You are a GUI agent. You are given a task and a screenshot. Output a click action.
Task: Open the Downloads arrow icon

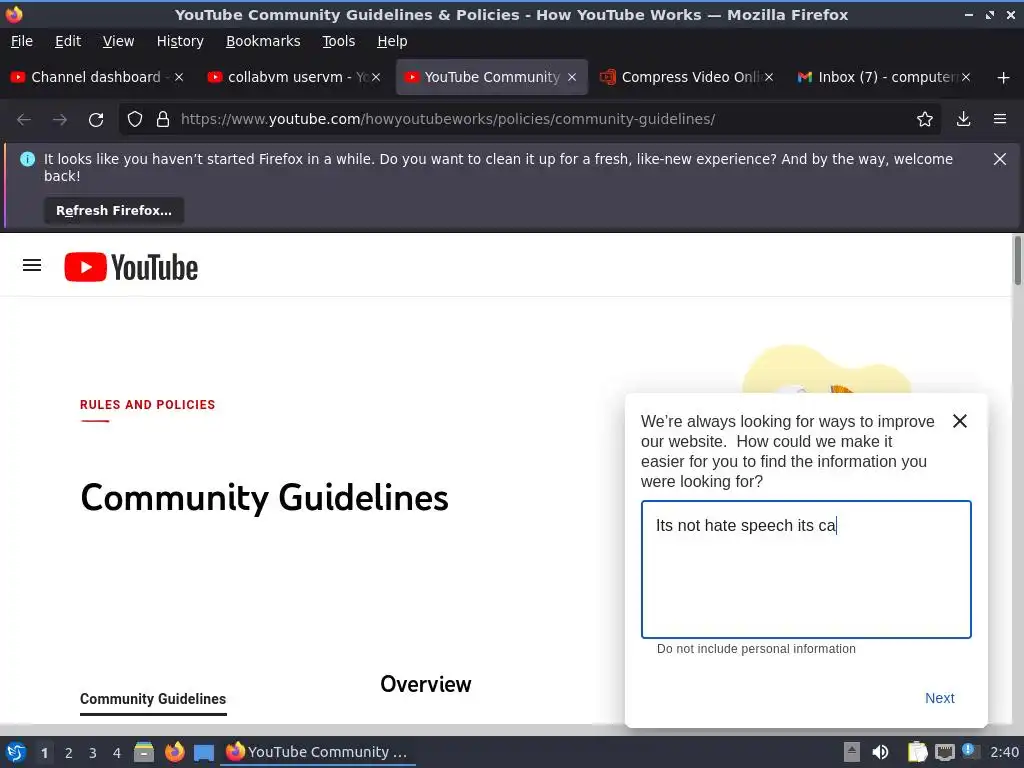click(x=963, y=119)
